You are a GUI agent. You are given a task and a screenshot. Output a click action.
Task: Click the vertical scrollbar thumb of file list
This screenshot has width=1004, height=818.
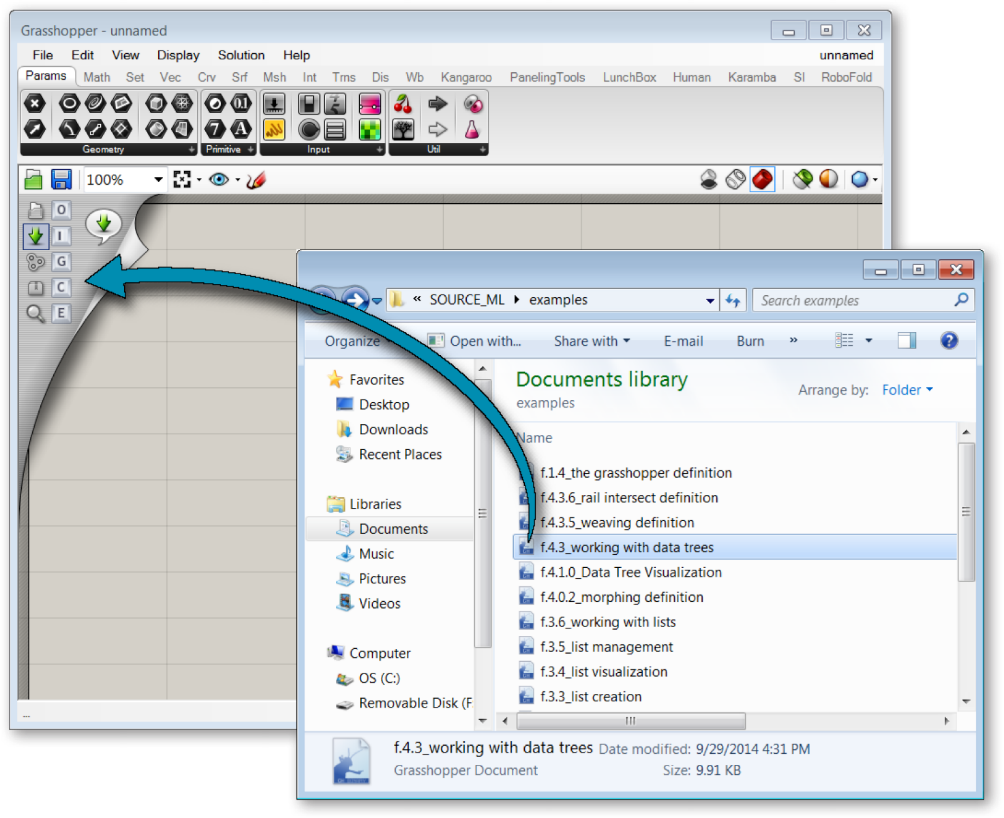coord(966,511)
